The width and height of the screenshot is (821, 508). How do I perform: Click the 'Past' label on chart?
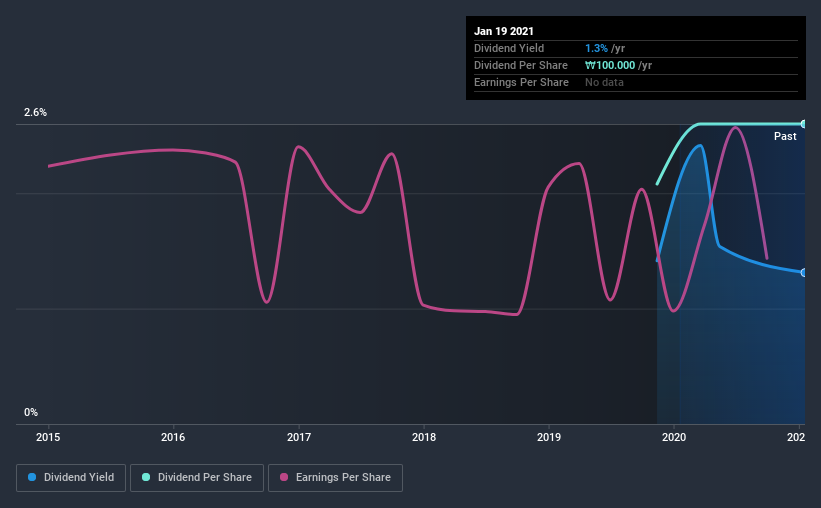785,136
